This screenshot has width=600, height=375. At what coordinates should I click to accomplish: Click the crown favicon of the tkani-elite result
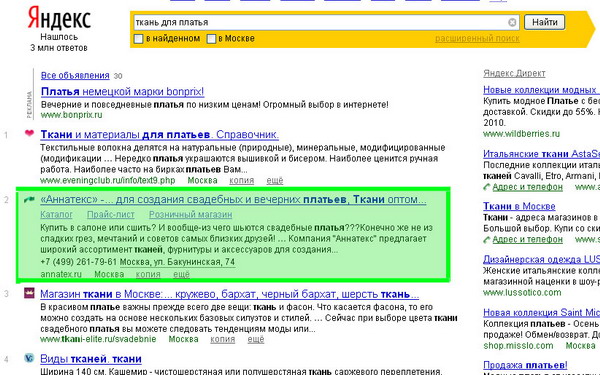pos(29,293)
